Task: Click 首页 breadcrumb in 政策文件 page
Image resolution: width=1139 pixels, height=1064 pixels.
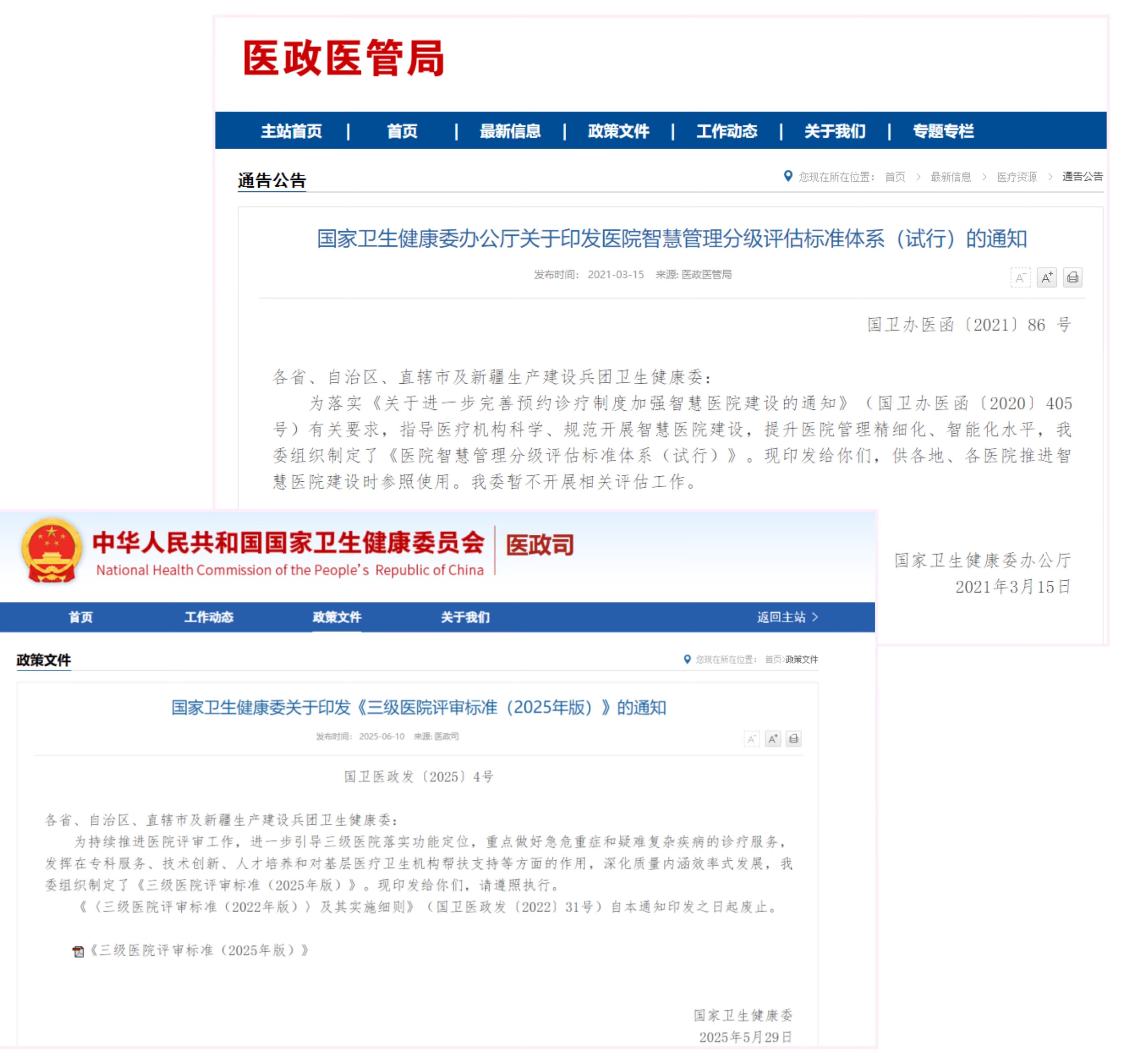Action: (773, 660)
